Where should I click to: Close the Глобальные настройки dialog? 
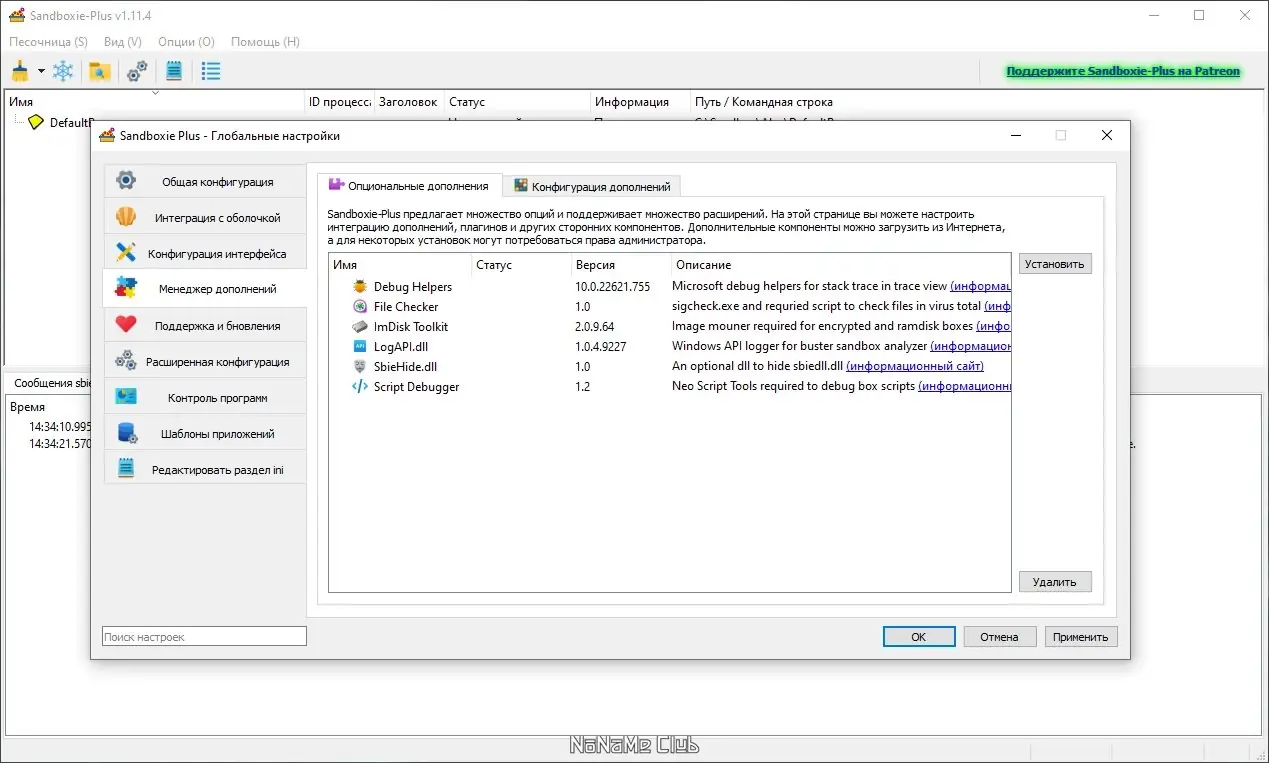(x=1106, y=135)
